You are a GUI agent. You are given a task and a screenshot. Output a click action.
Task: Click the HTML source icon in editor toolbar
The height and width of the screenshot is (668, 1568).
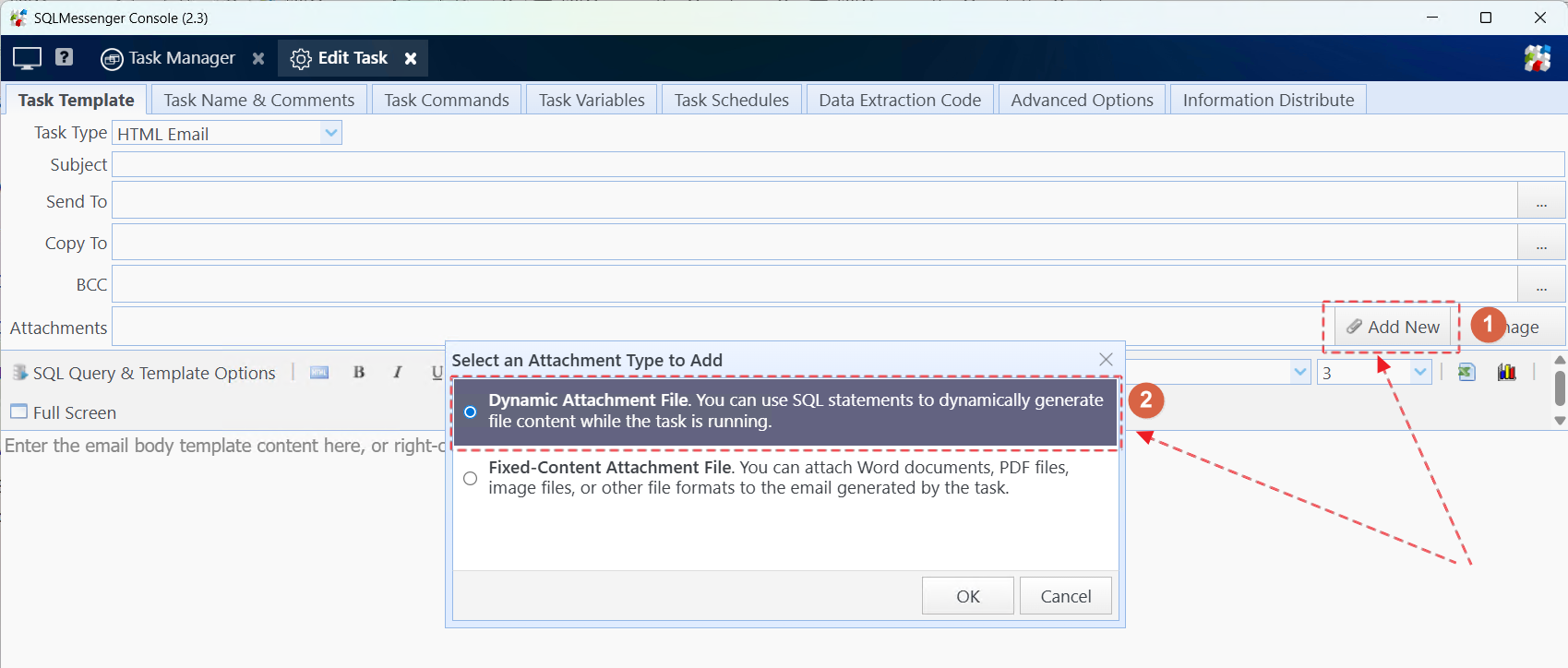click(x=319, y=372)
